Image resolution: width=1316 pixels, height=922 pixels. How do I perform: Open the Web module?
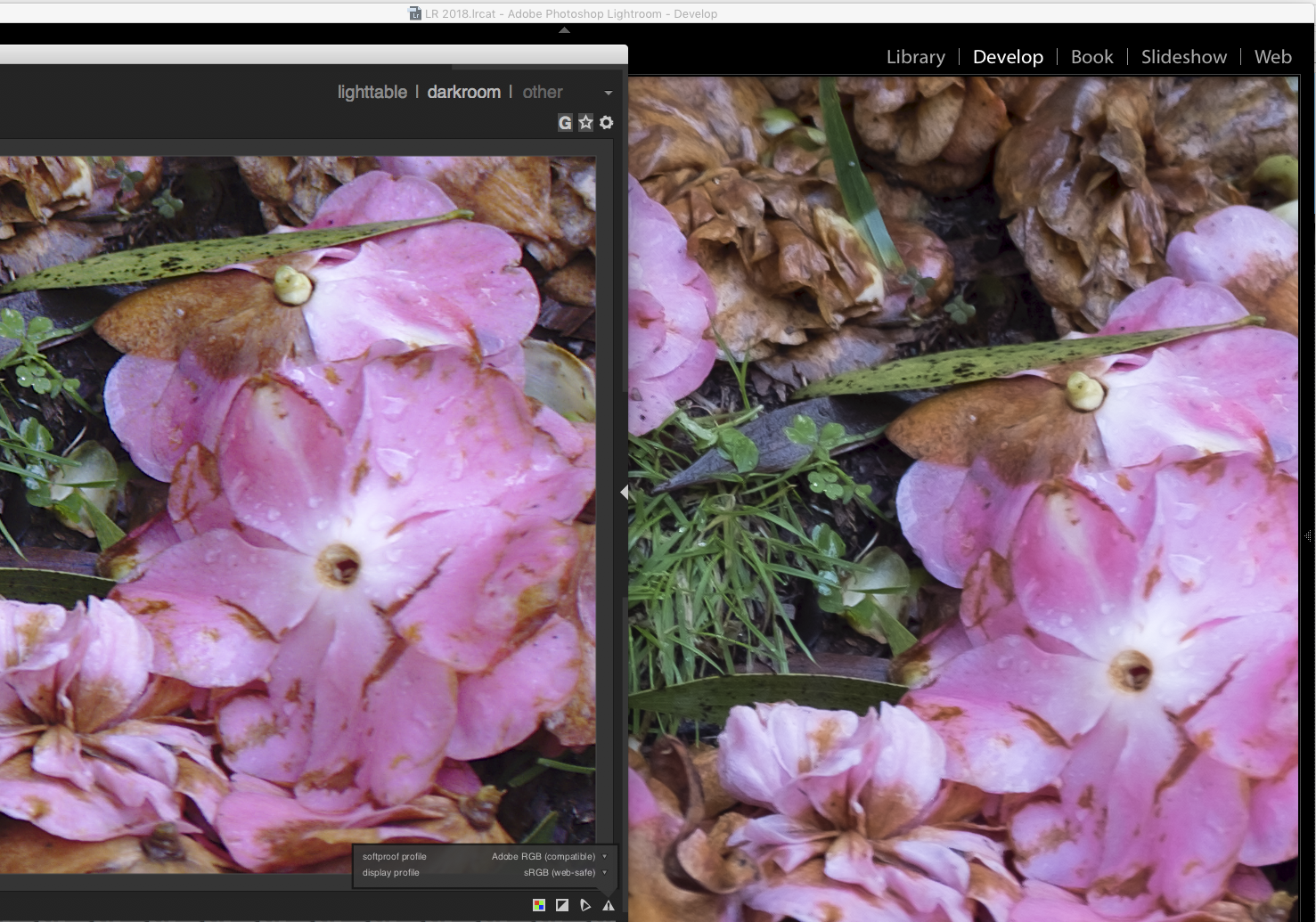[1272, 57]
